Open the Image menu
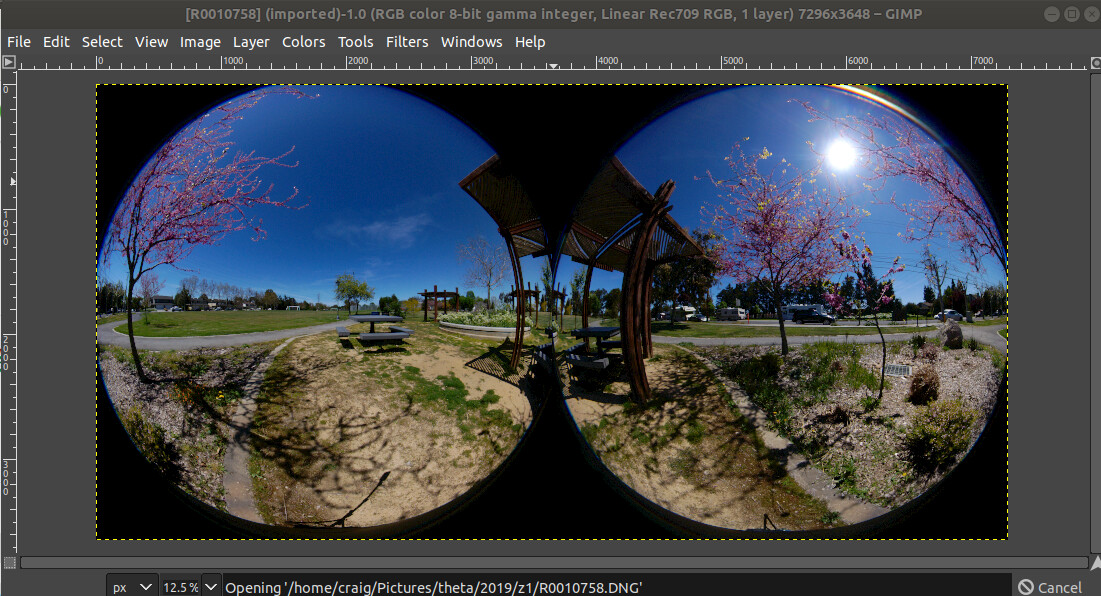This screenshot has width=1101, height=596. point(200,42)
